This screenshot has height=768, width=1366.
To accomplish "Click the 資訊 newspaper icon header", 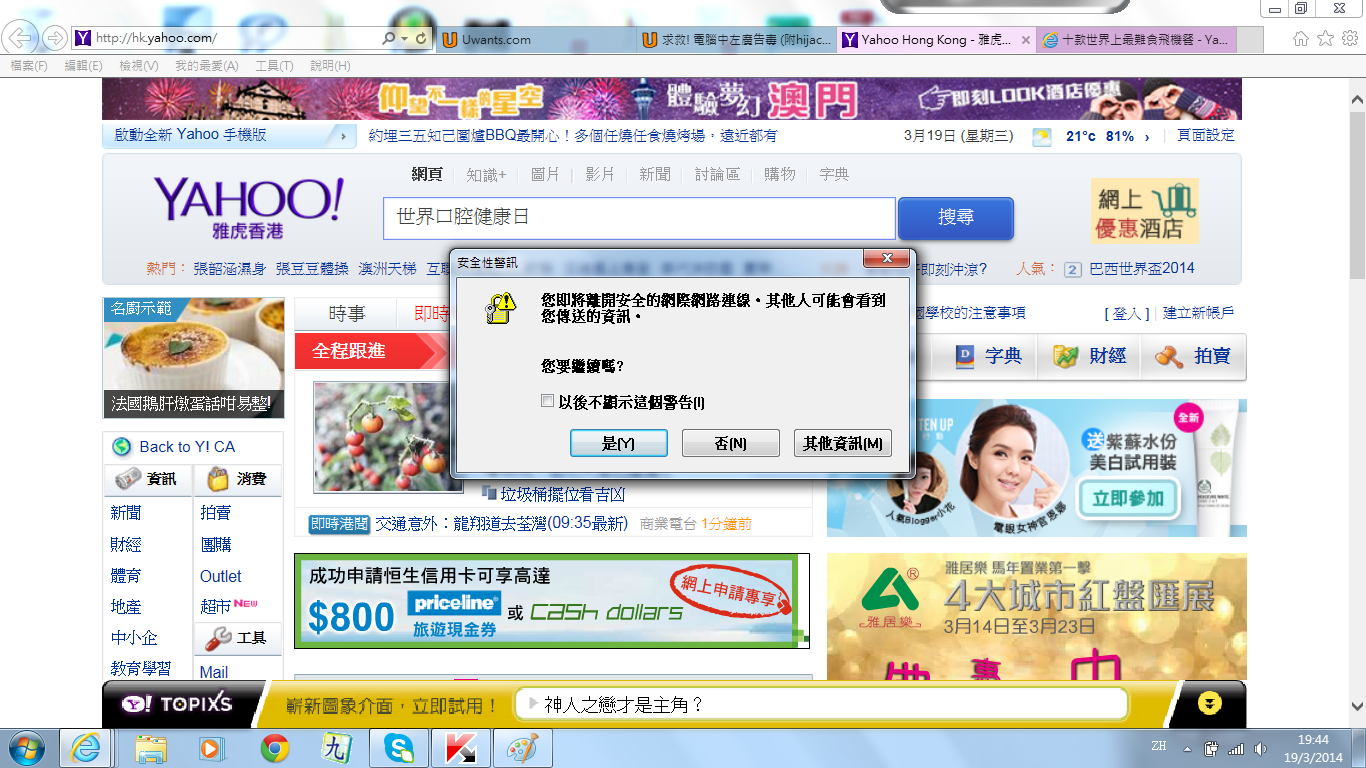I will pyautogui.click(x=147, y=479).
